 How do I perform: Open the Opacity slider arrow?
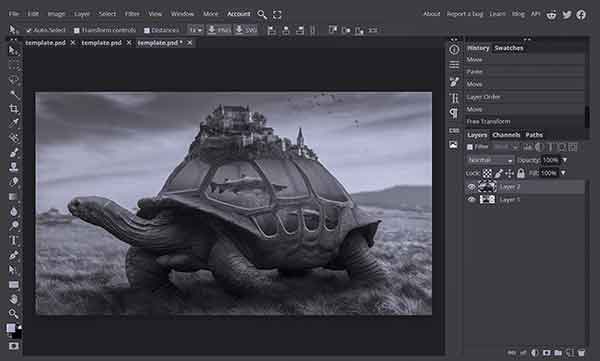(x=564, y=160)
